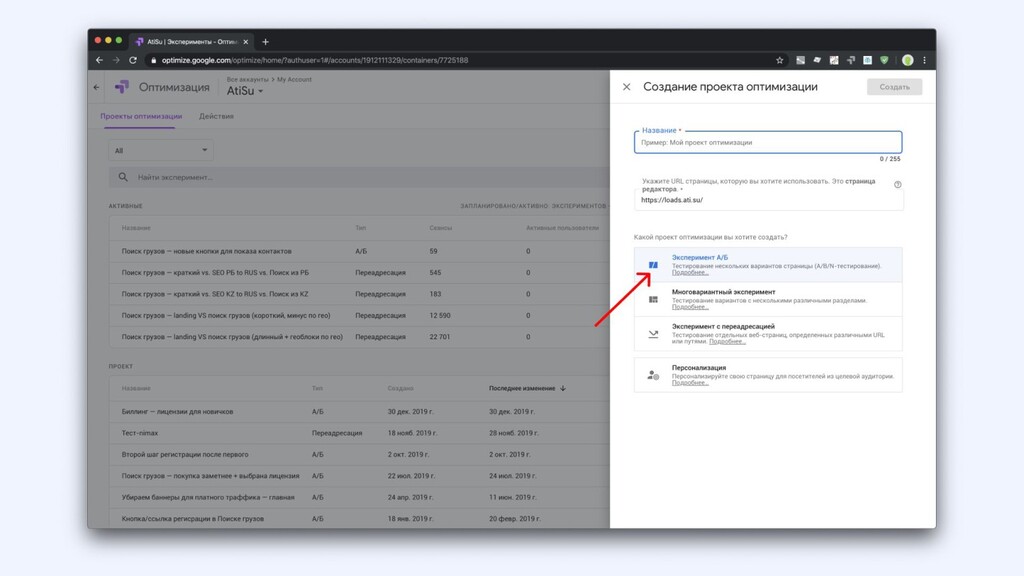Click the purple Optimize logo
Screen dimensions: 1024x576
coord(122,87)
